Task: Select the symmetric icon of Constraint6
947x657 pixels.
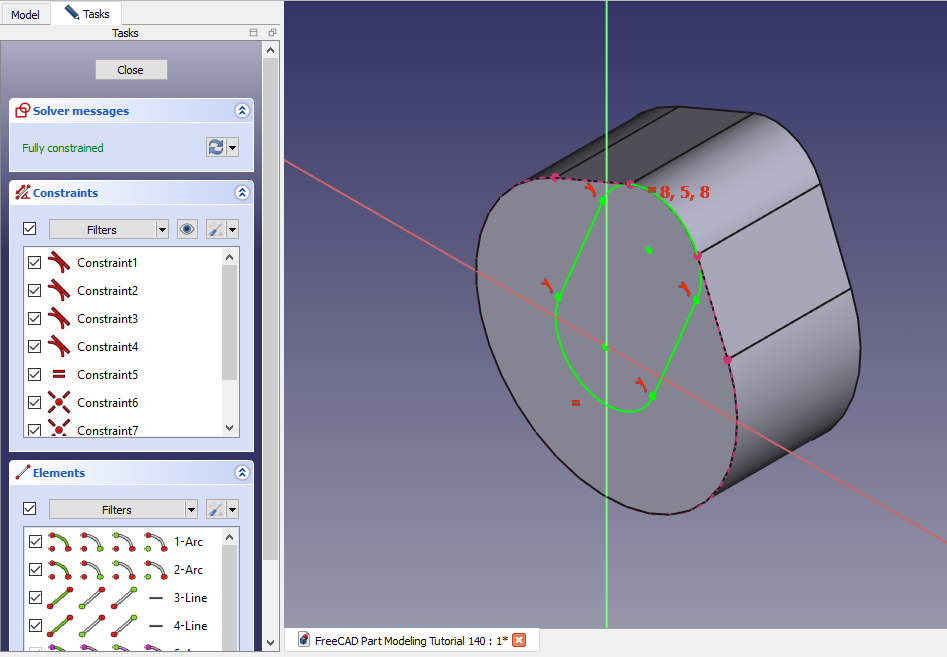Action: (x=61, y=402)
